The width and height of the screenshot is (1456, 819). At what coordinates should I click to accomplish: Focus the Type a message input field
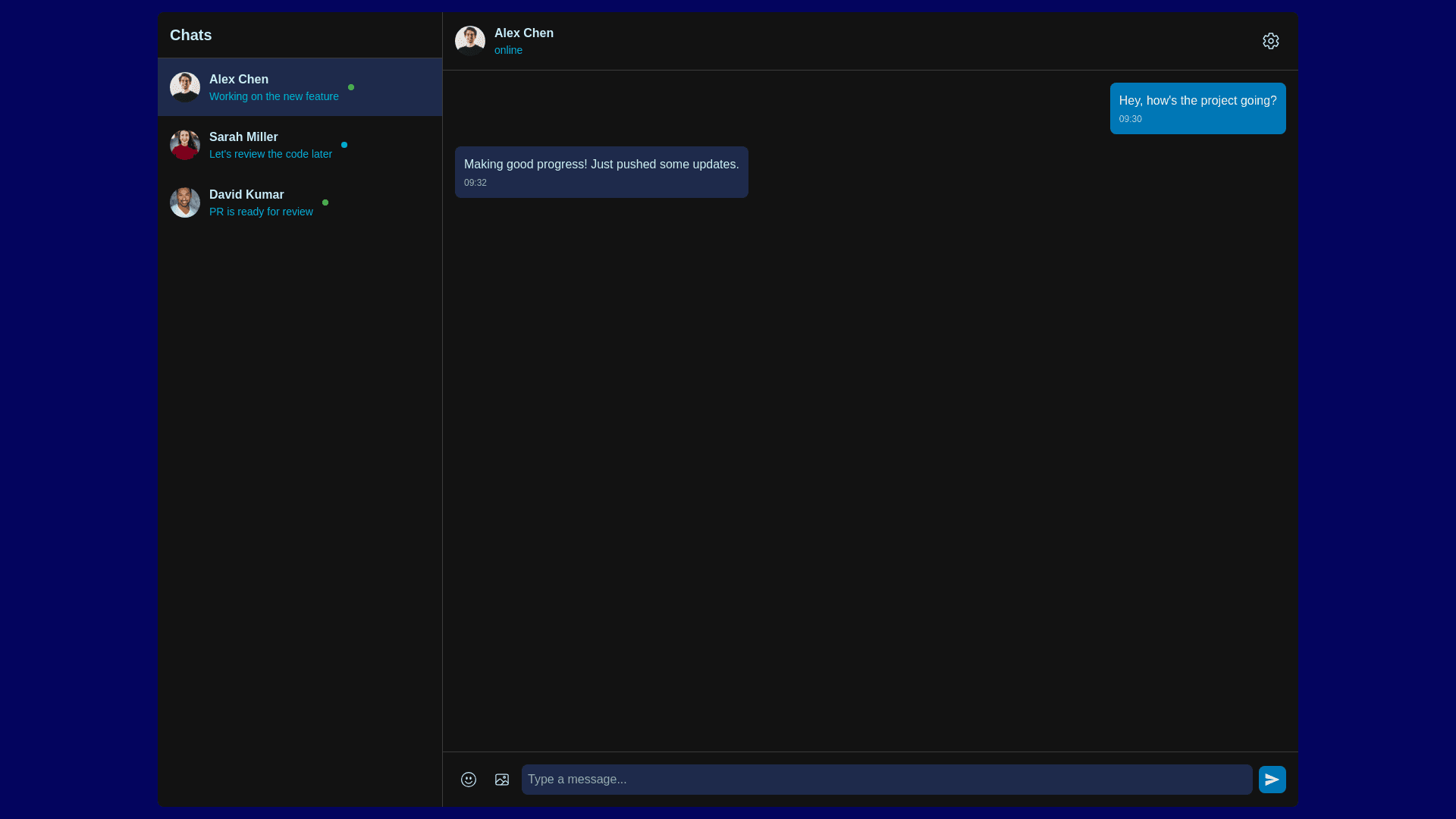click(x=886, y=780)
